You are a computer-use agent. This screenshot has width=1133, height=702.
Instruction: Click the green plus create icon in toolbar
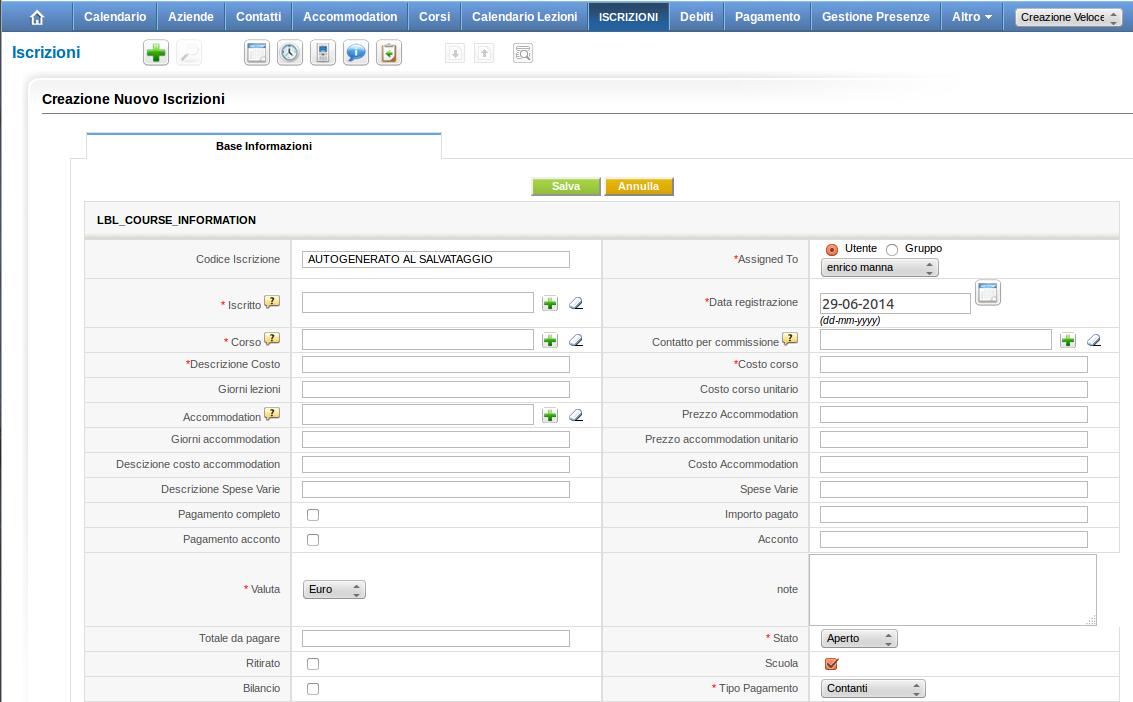click(156, 54)
